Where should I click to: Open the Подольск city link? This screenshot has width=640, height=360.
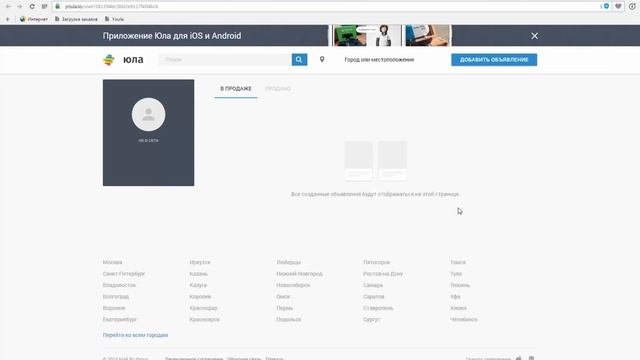pos(289,319)
